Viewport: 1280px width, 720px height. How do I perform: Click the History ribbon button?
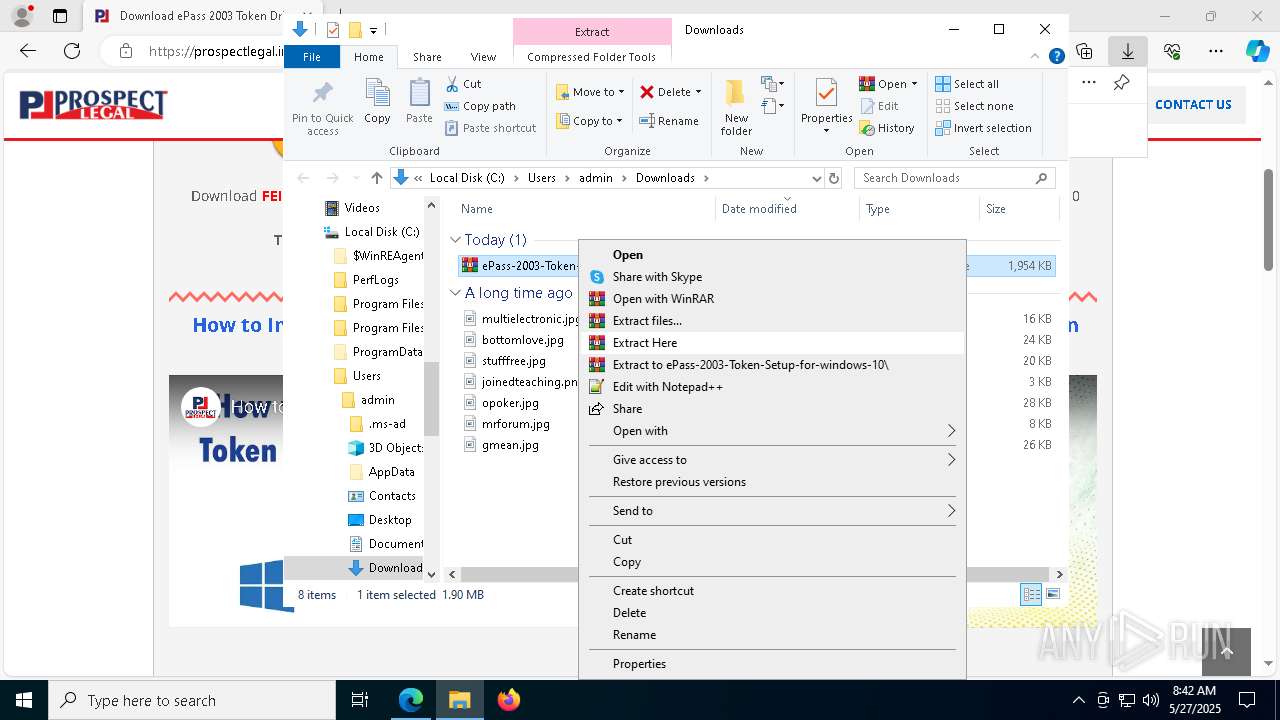887,128
